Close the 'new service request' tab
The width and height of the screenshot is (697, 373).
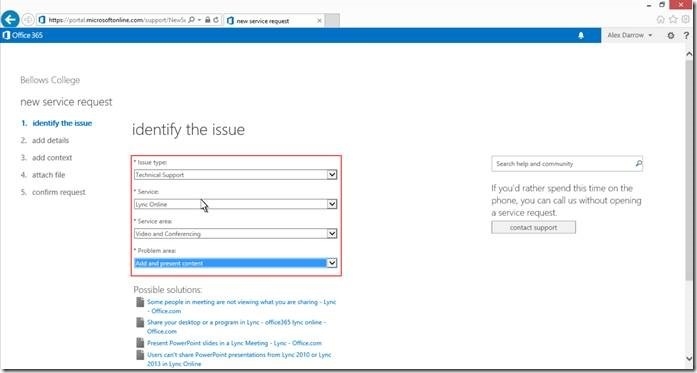[319, 20]
